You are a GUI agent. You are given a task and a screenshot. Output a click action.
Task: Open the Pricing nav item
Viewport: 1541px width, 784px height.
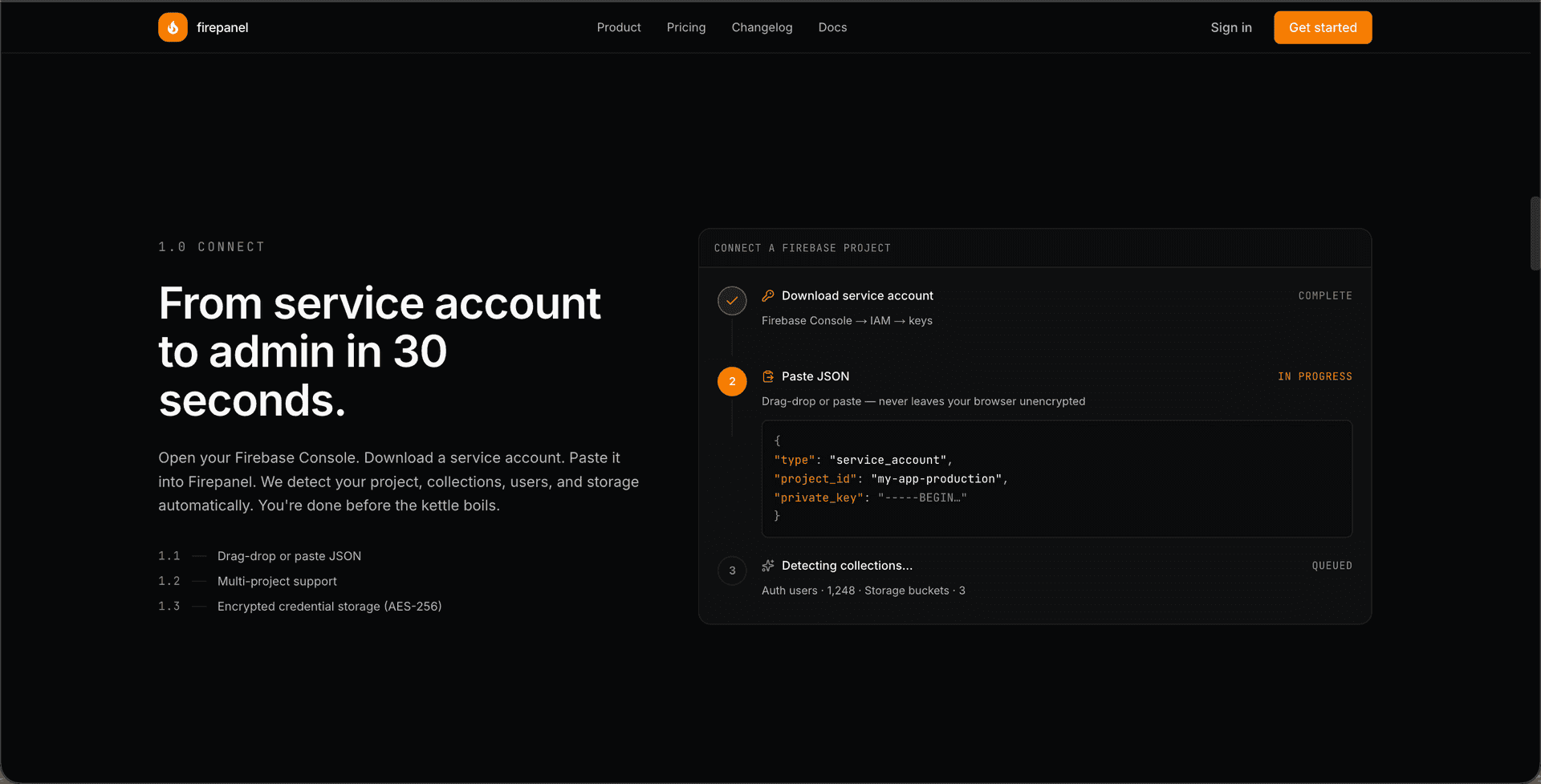click(x=686, y=27)
